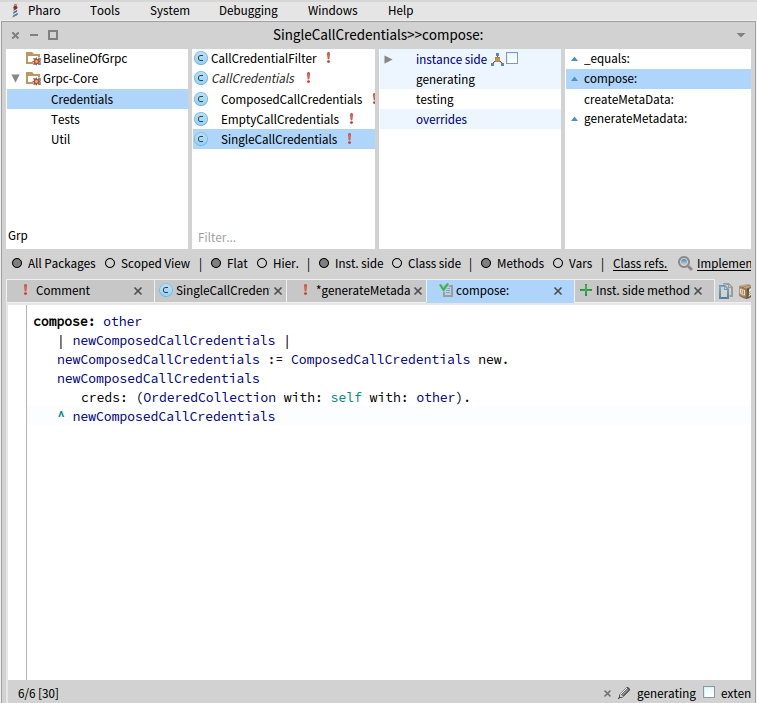
Task: Expand the instance side protocol arrow
Action: pyautogui.click(x=388, y=59)
